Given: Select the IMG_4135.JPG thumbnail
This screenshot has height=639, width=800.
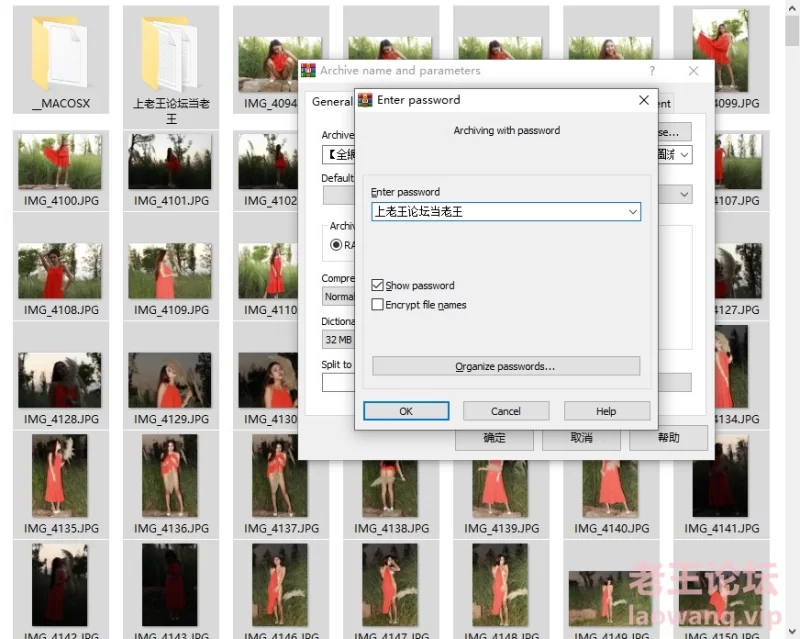Looking at the screenshot, I should [60, 475].
